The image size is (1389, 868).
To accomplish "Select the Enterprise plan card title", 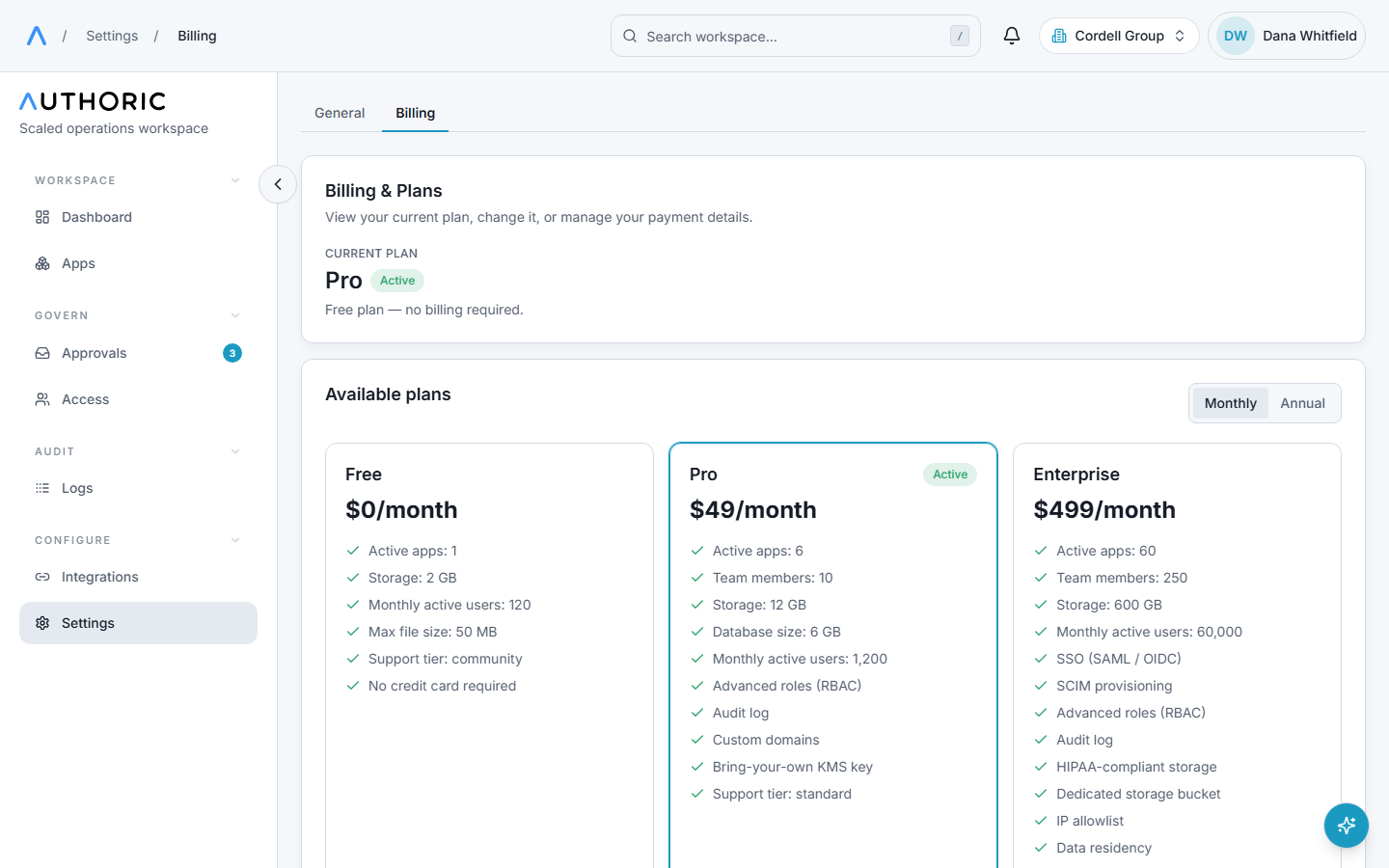I will click(1076, 475).
